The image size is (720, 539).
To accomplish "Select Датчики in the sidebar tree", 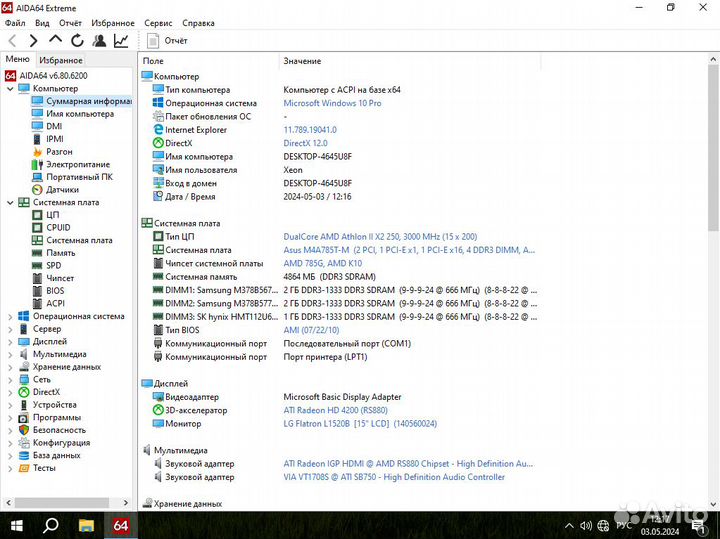I will (62, 189).
